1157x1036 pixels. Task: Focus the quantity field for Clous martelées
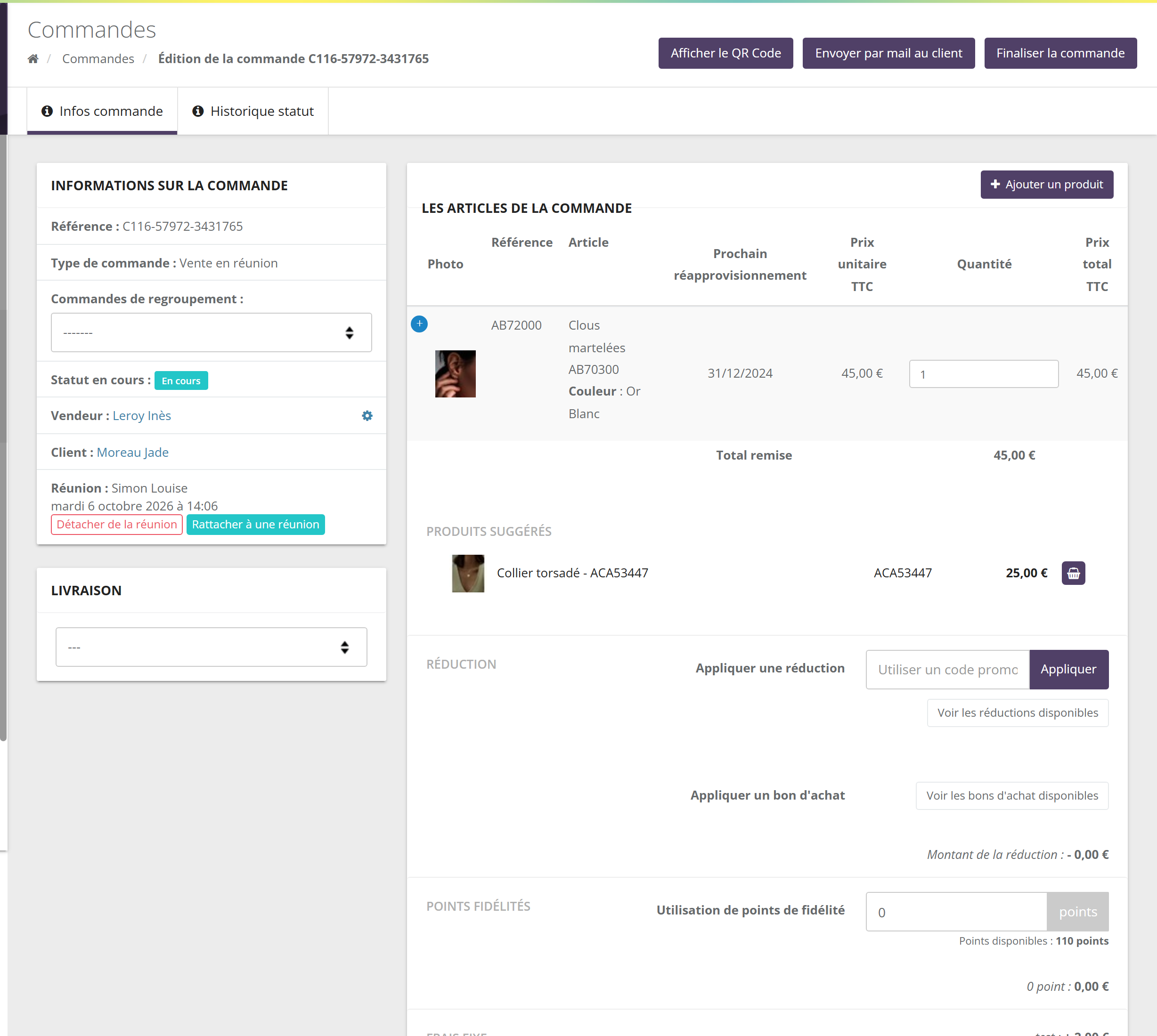click(x=984, y=374)
